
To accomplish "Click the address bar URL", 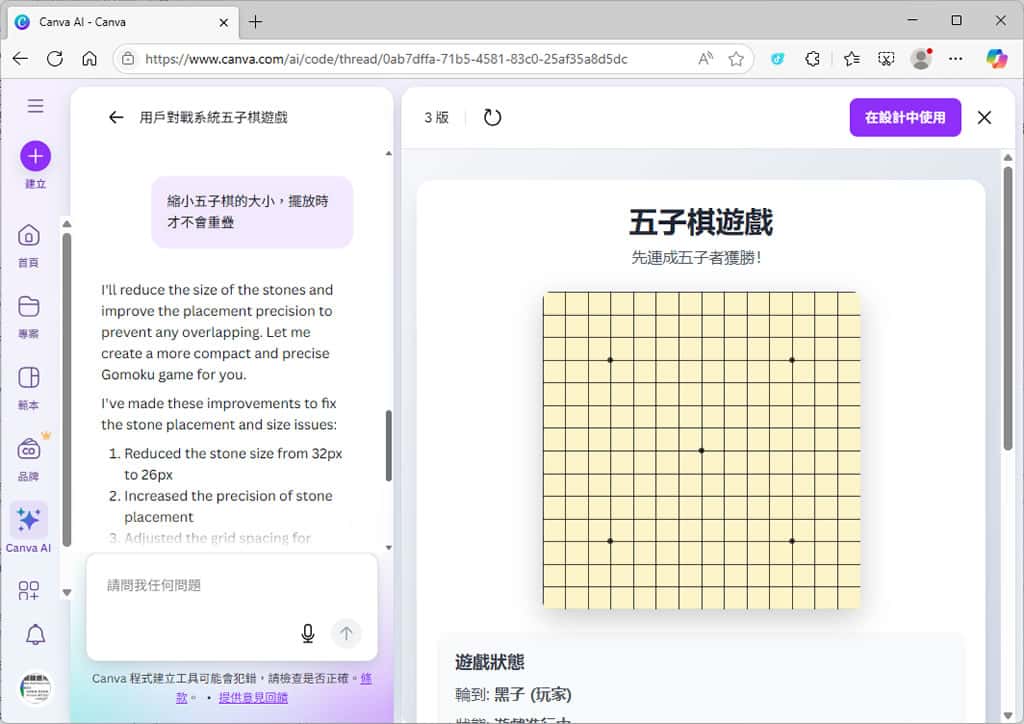I will coord(386,59).
